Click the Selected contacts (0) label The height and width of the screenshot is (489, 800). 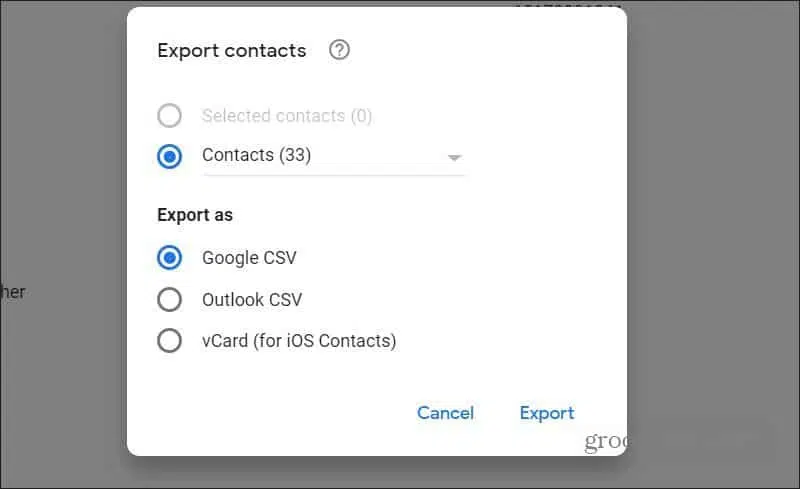click(287, 116)
